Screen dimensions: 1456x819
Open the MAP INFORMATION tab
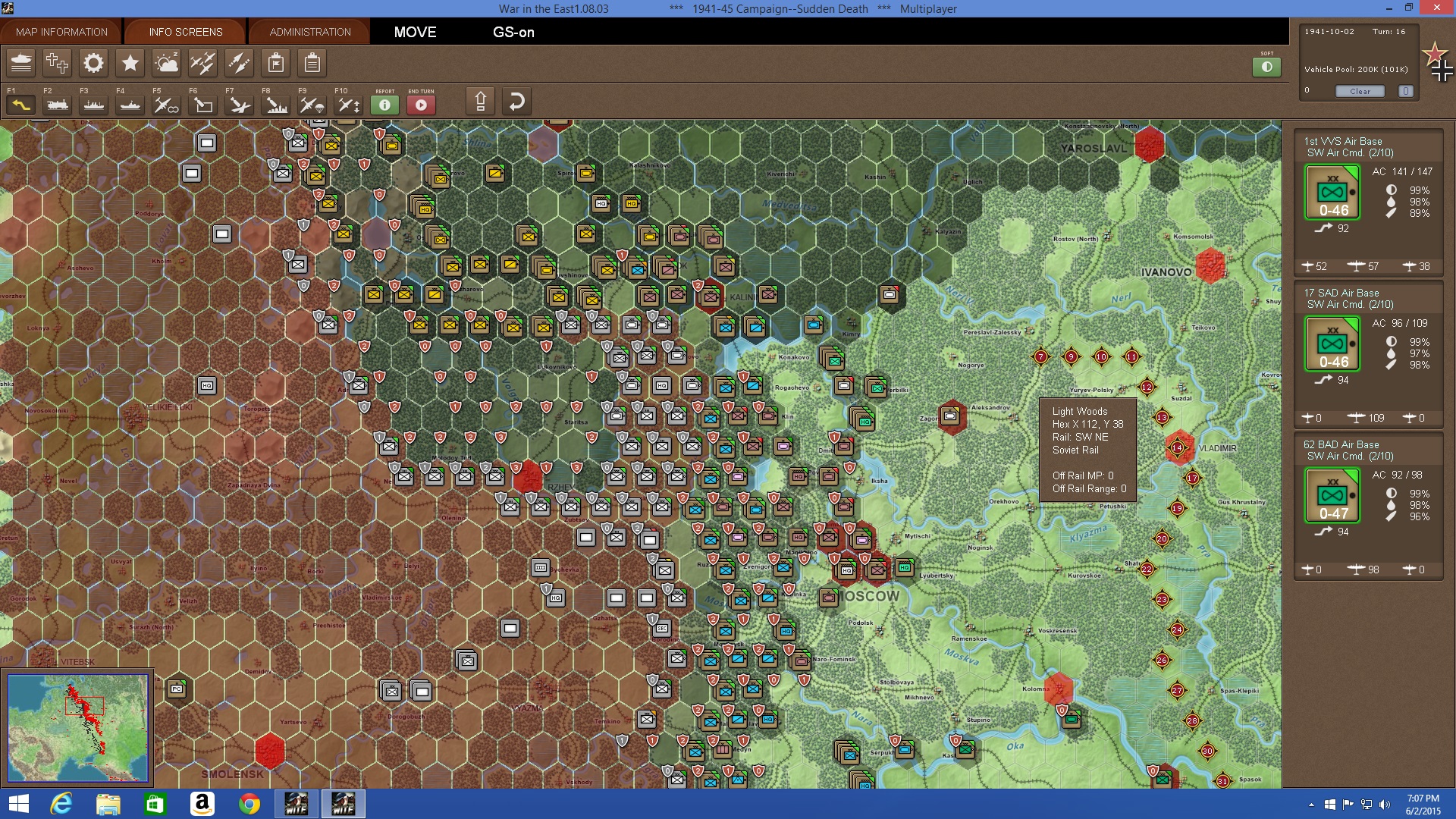pos(61,32)
